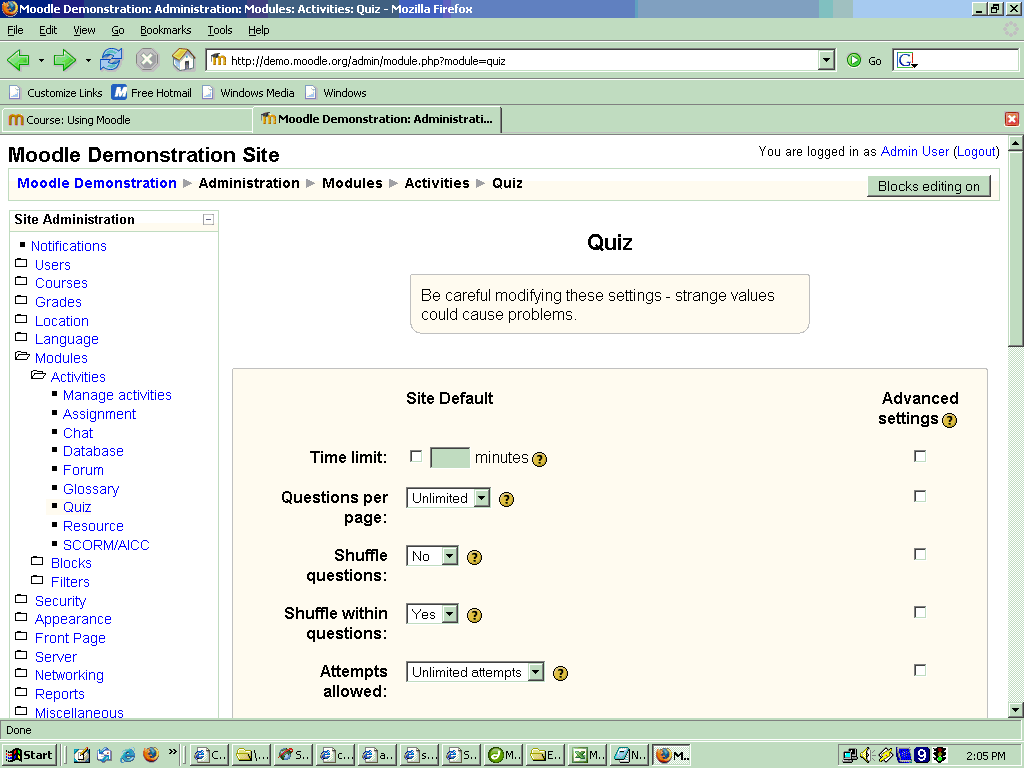This screenshot has width=1024, height=768.
Task: Open the File menu
Action: (15, 30)
